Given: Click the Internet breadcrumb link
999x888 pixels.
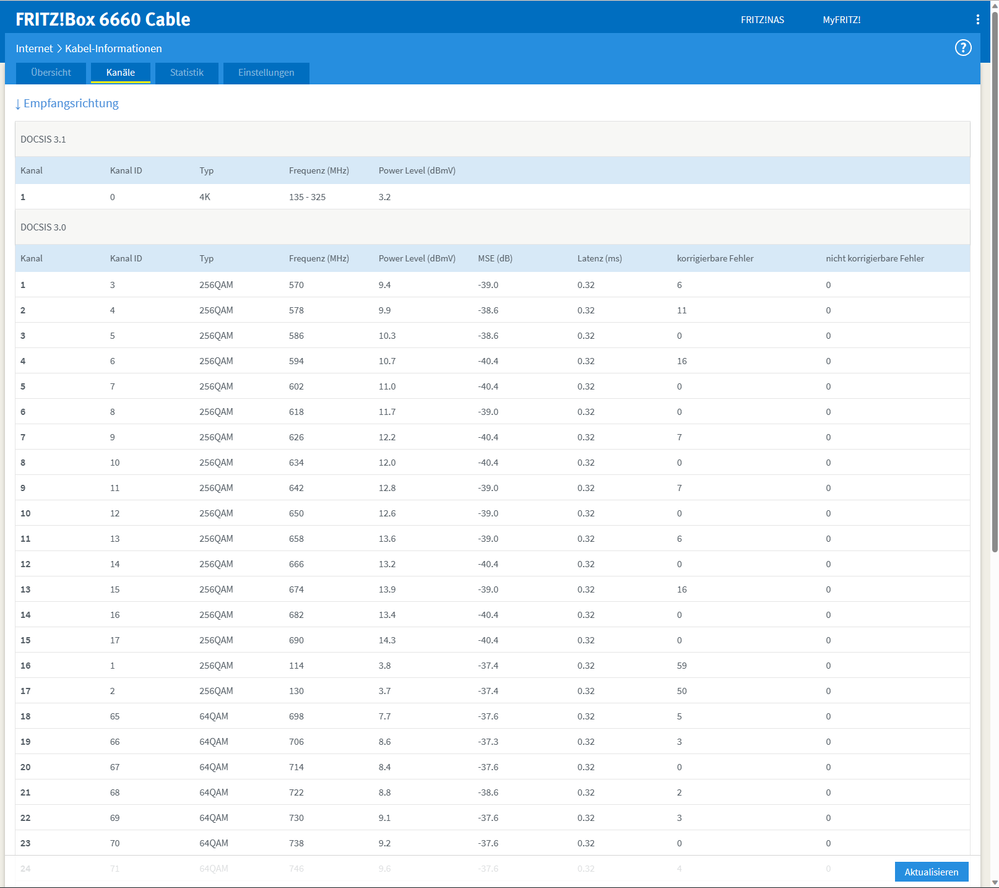Looking at the screenshot, I should pyautogui.click(x=34, y=48).
